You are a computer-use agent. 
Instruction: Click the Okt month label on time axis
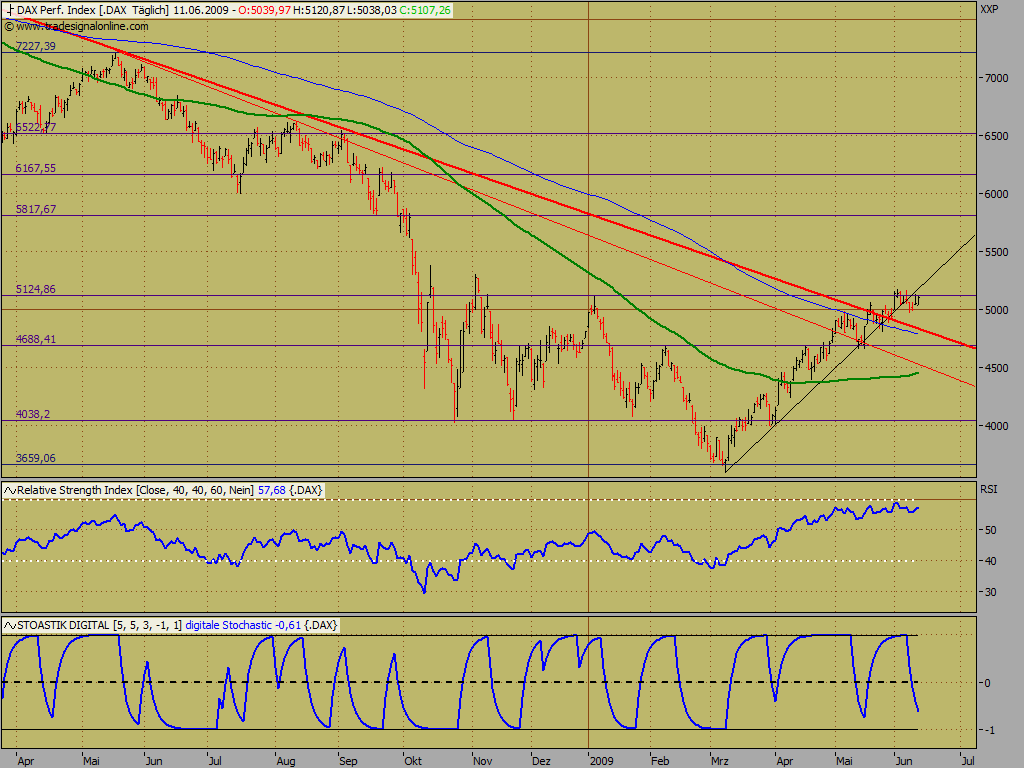point(413,761)
